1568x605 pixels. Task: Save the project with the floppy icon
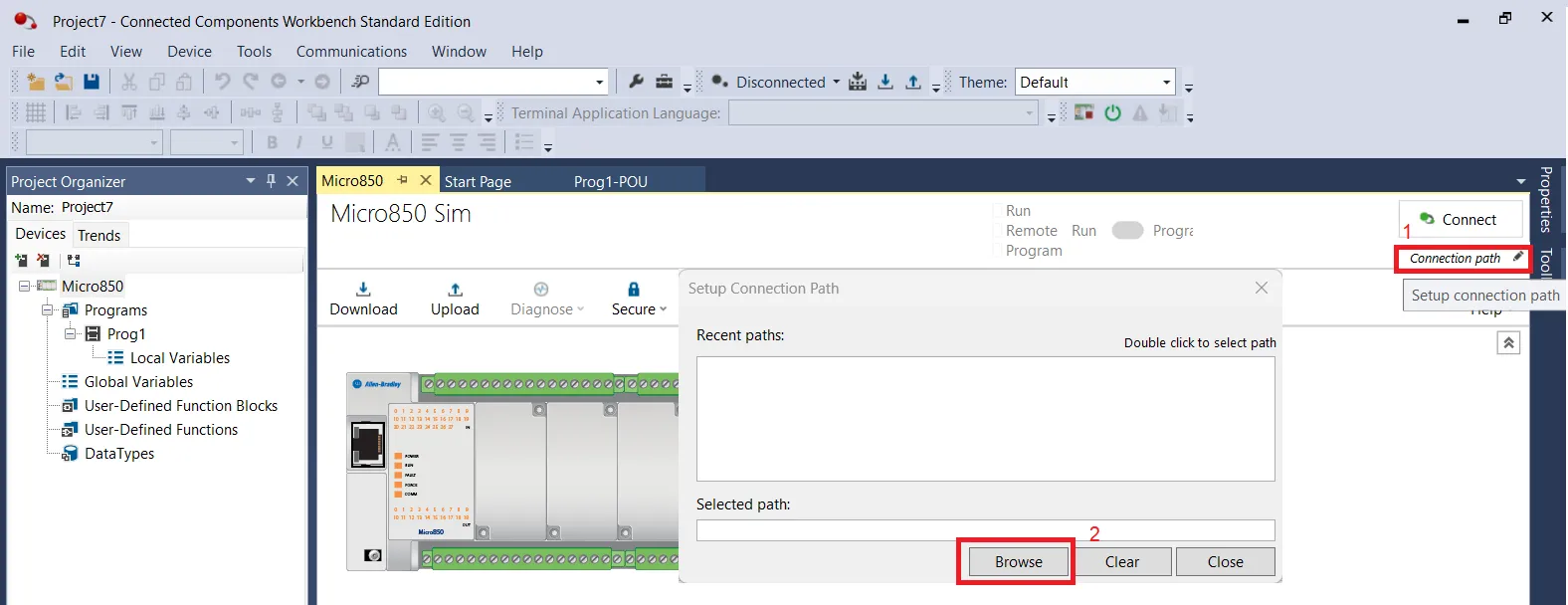click(92, 82)
